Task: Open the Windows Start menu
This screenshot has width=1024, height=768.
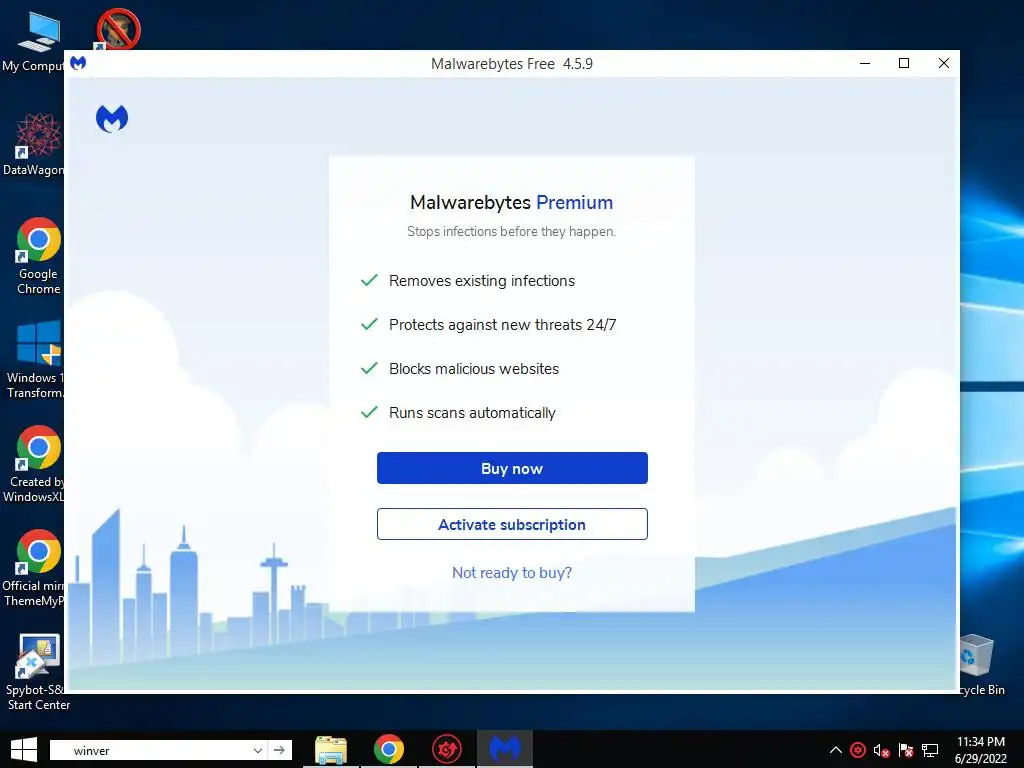Action: tap(24, 750)
